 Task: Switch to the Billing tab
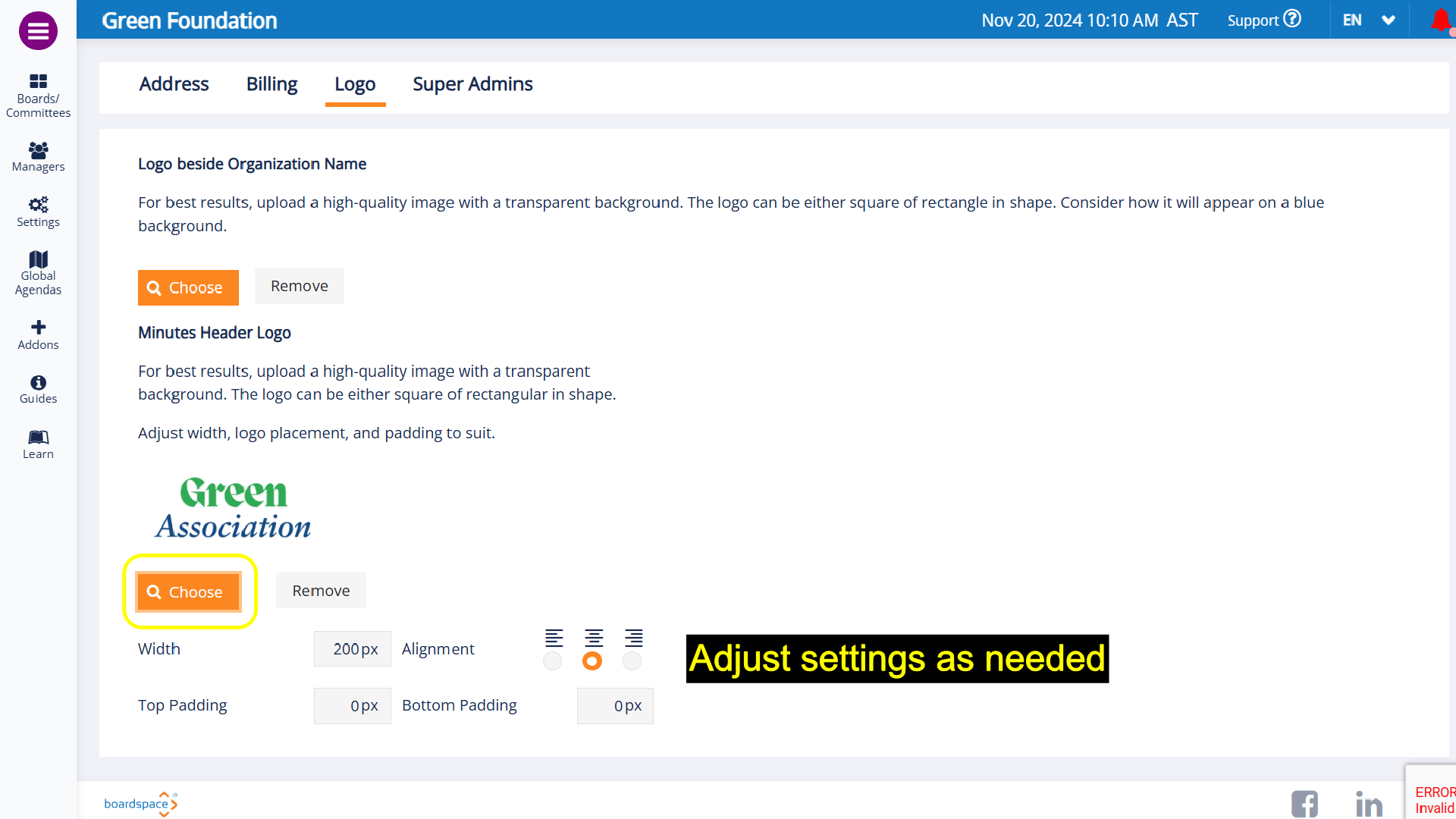click(x=271, y=84)
